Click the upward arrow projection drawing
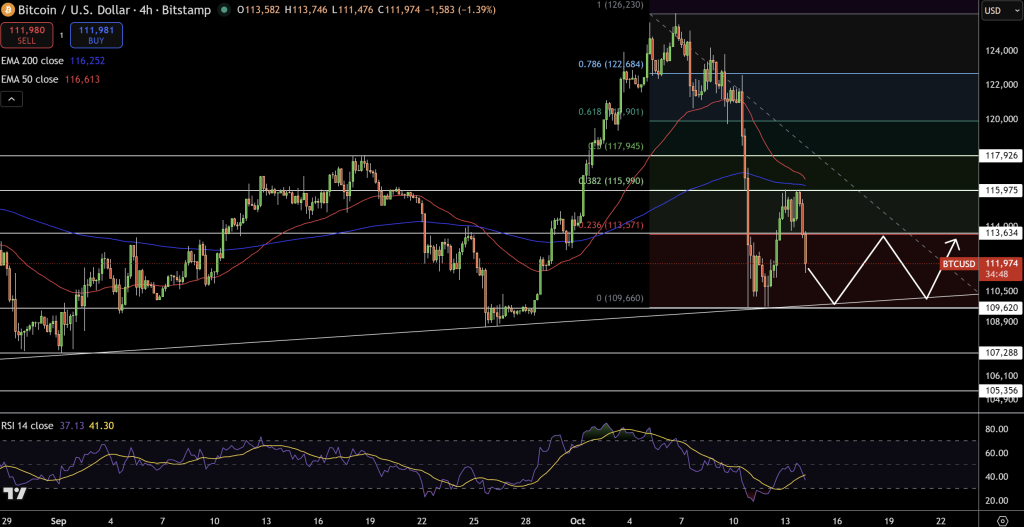The height and width of the screenshot is (527, 1024). pyautogui.click(x=953, y=243)
